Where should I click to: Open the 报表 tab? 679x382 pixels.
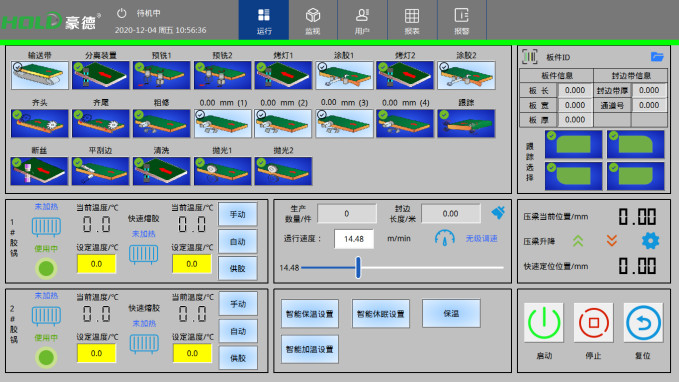tap(412, 20)
